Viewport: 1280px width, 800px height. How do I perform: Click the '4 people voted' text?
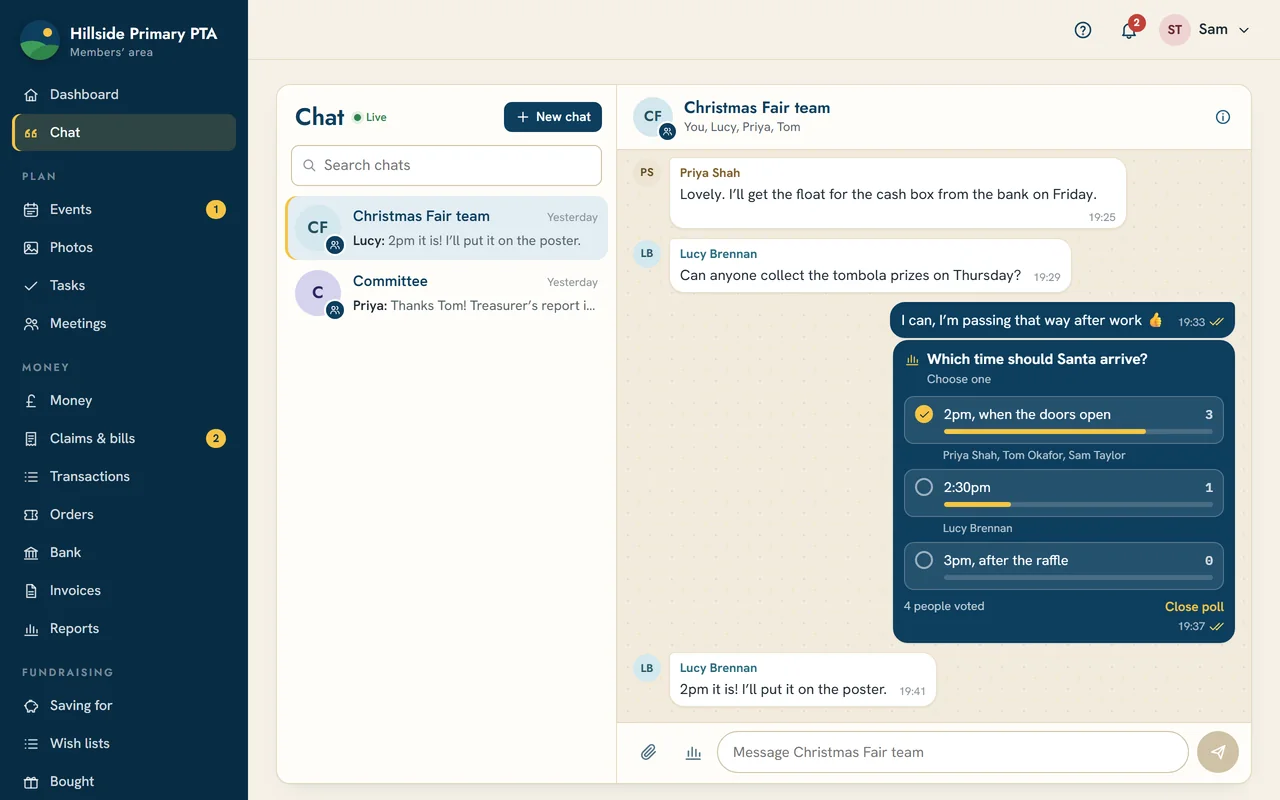point(944,606)
